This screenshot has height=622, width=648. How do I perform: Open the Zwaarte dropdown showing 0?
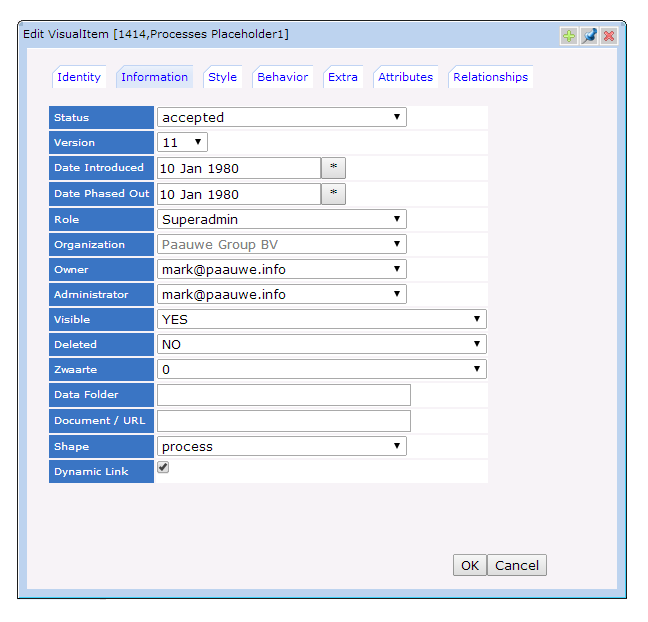[322, 369]
